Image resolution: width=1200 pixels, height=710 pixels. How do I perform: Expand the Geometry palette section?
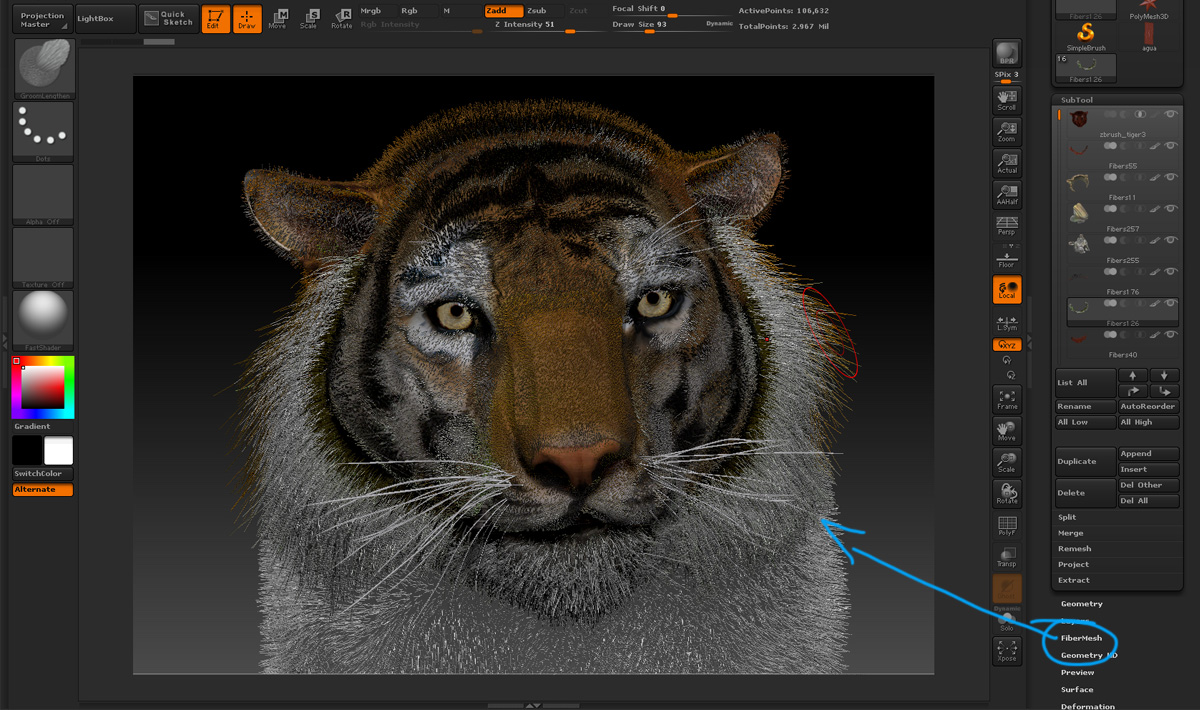coord(1081,604)
